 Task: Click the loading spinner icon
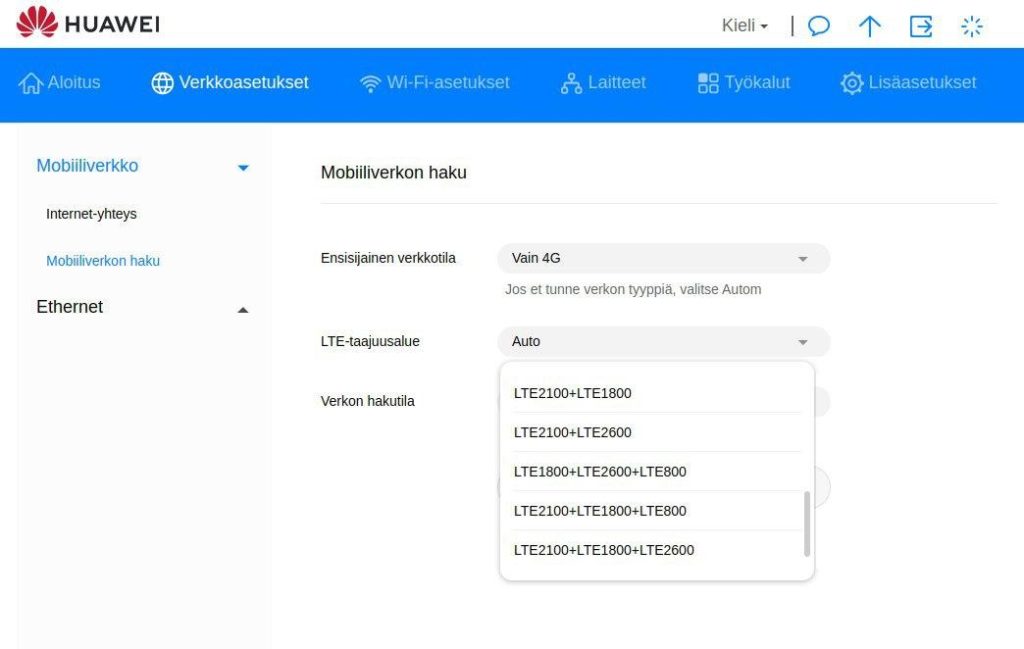(972, 26)
